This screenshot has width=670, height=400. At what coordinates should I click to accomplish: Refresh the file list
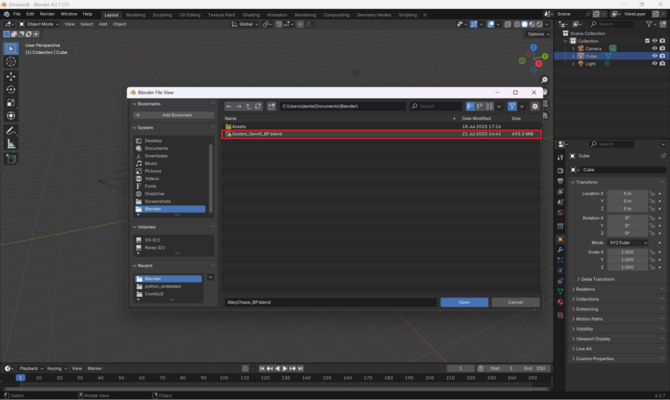(258, 106)
